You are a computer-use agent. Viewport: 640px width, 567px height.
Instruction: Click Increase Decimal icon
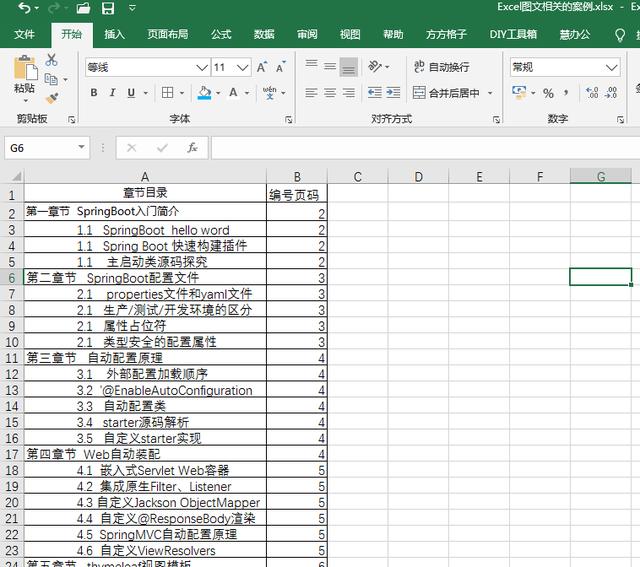[592, 93]
